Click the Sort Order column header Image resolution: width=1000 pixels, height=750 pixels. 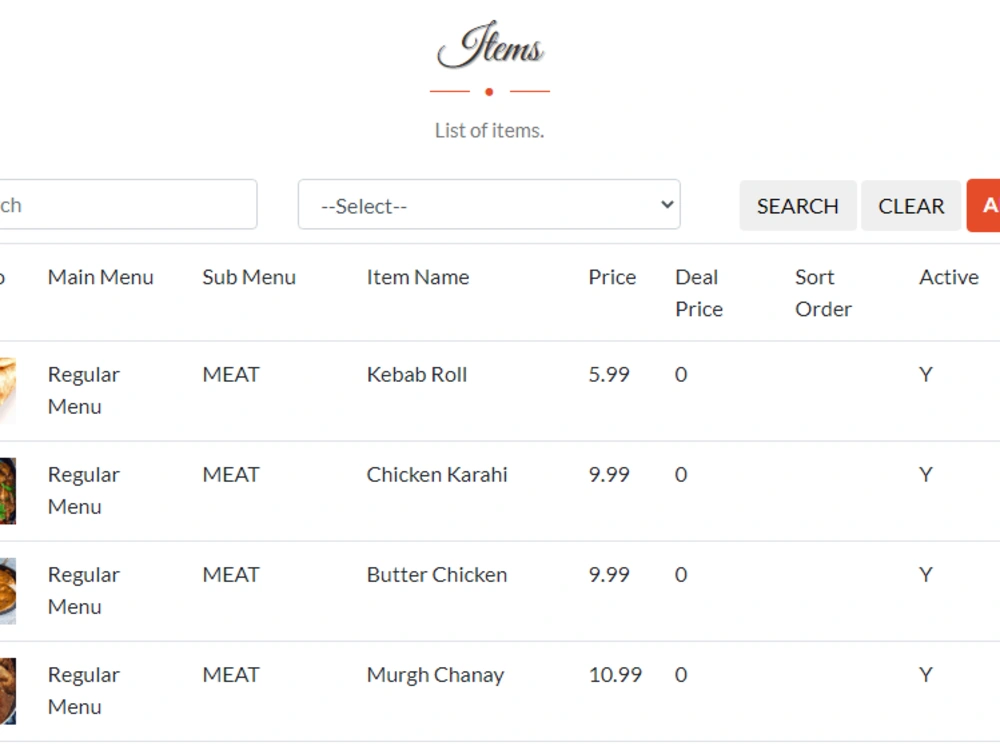(x=823, y=293)
